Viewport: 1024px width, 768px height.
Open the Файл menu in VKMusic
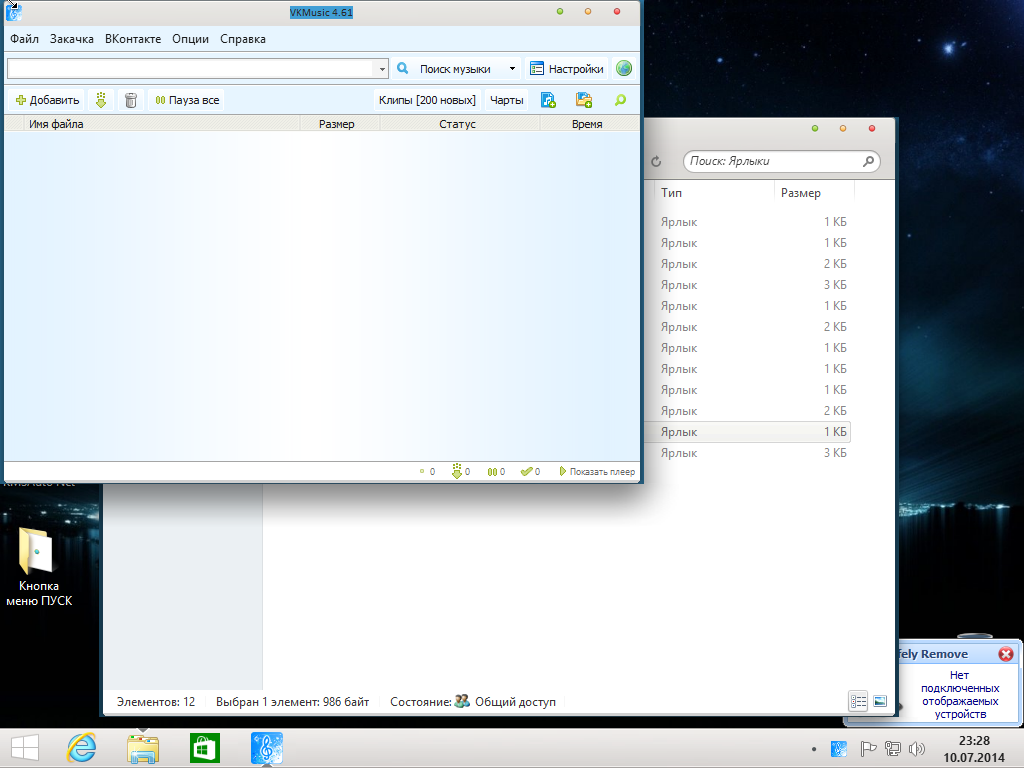[x=24, y=39]
